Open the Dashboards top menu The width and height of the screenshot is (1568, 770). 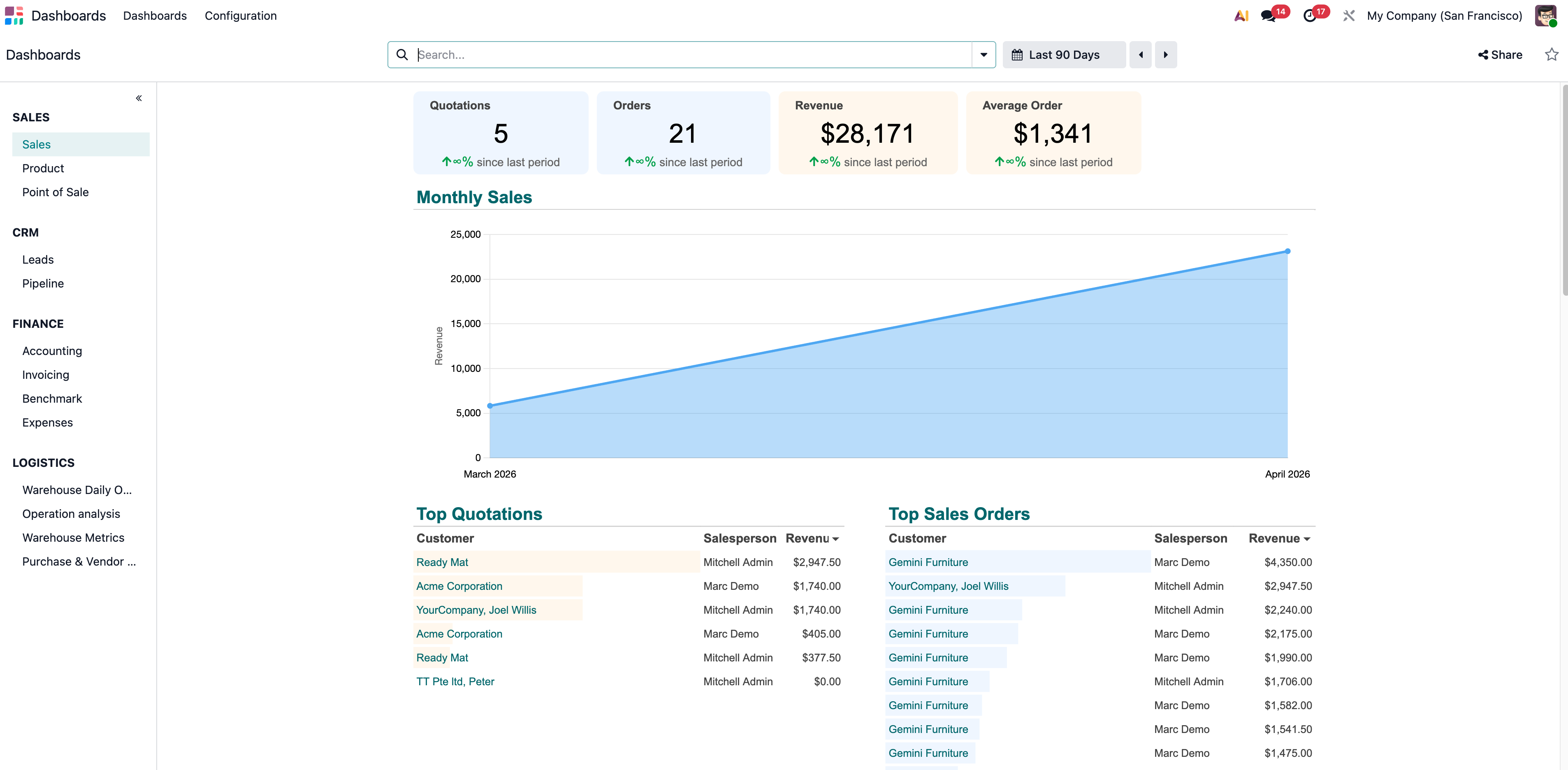click(155, 16)
